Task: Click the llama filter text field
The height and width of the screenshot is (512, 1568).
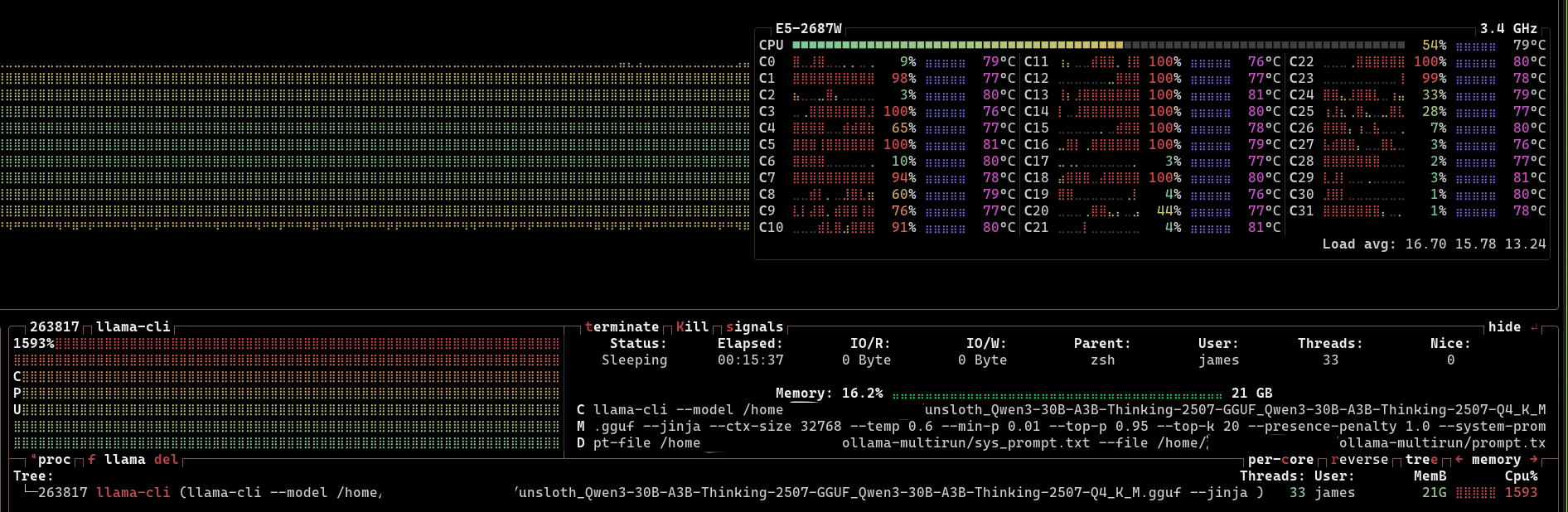Action: 124,460
